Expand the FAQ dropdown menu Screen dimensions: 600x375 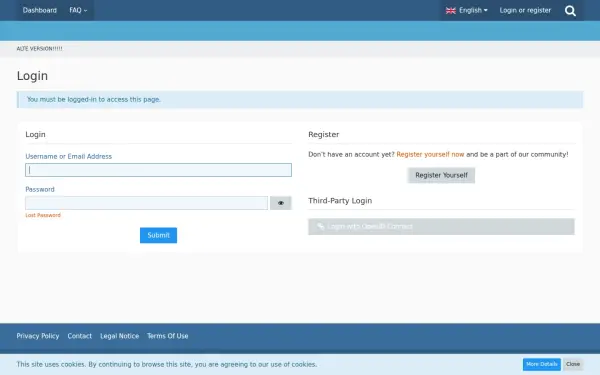coord(78,10)
